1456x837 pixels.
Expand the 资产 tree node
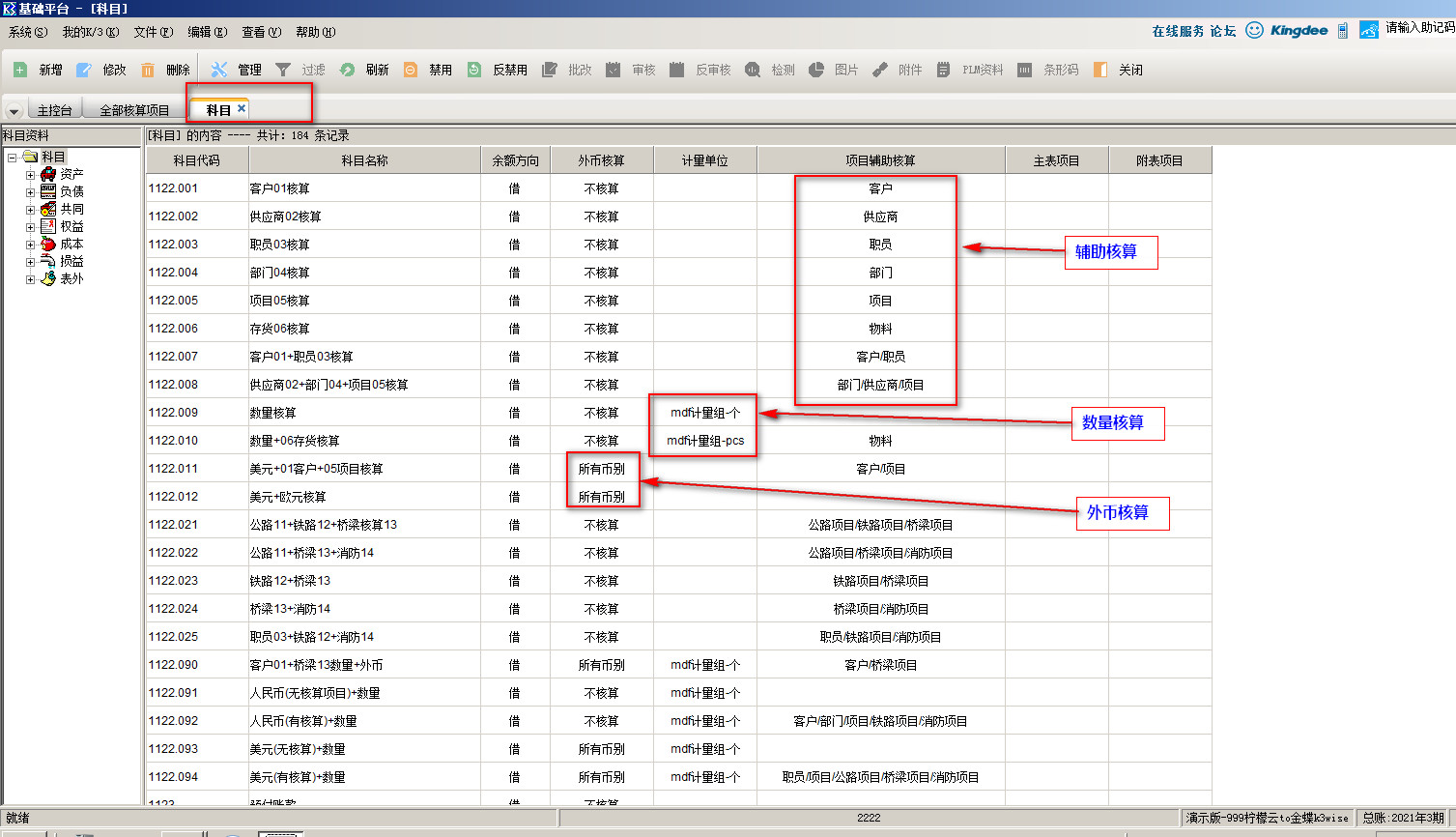click(x=30, y=175)
